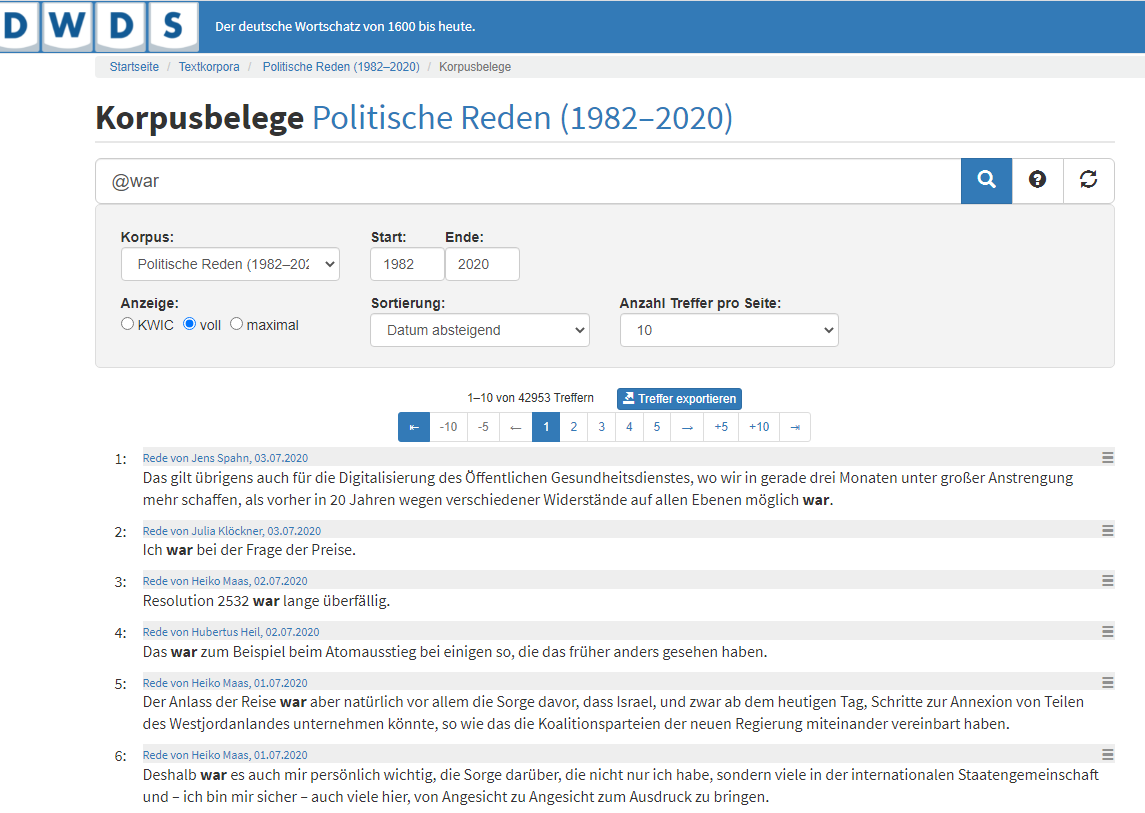Go to results page 2

pos(574,427)
